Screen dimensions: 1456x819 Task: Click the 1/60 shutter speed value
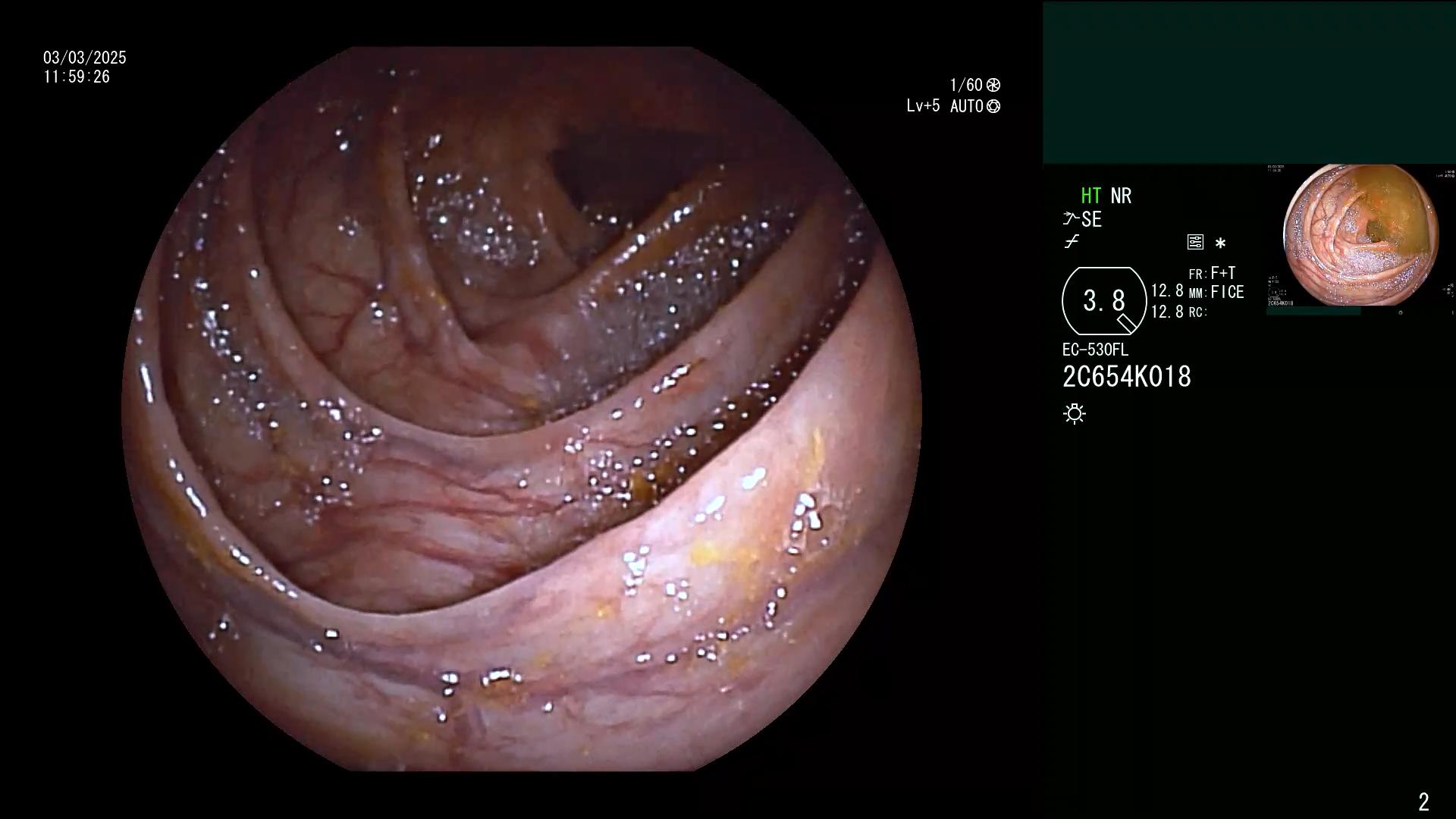click(966, 85)
